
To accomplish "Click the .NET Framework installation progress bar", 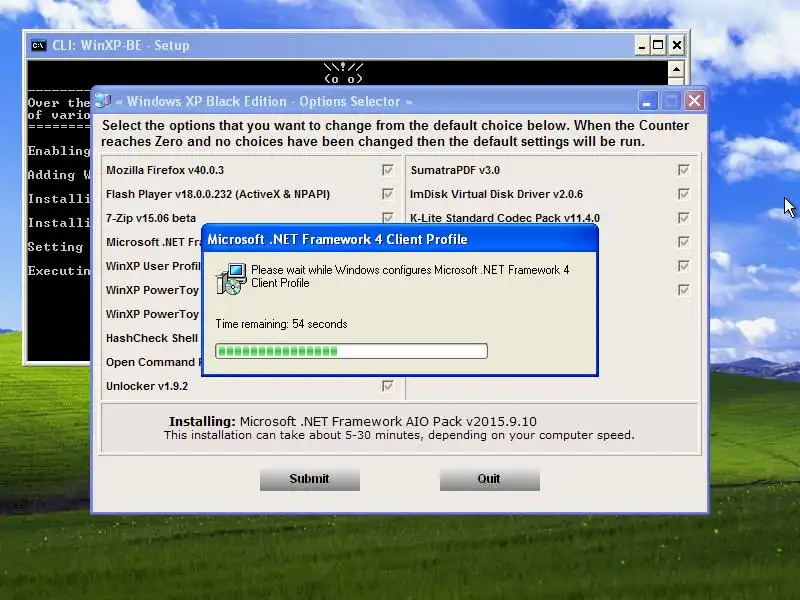I will point(352,351).
